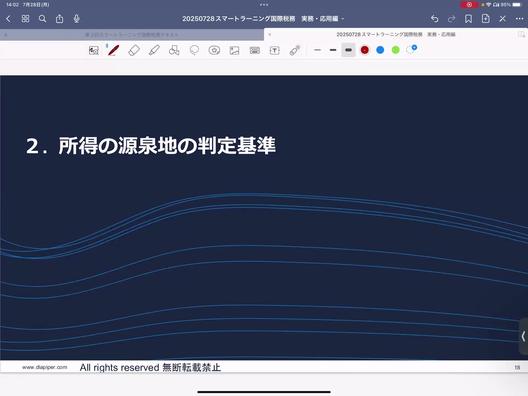The width and height of the screenshot is (528, 396).
Task: Start audio recording with the microphone icon
Action: point(76,19)
